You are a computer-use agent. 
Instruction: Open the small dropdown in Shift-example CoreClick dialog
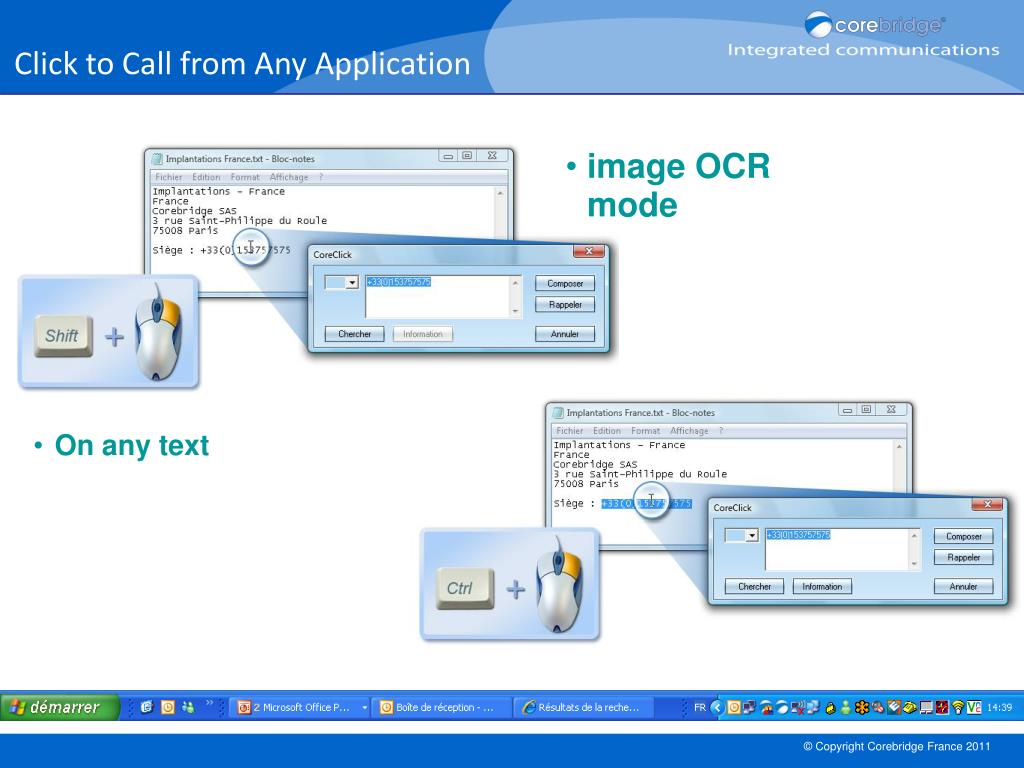tap(352, 283)
